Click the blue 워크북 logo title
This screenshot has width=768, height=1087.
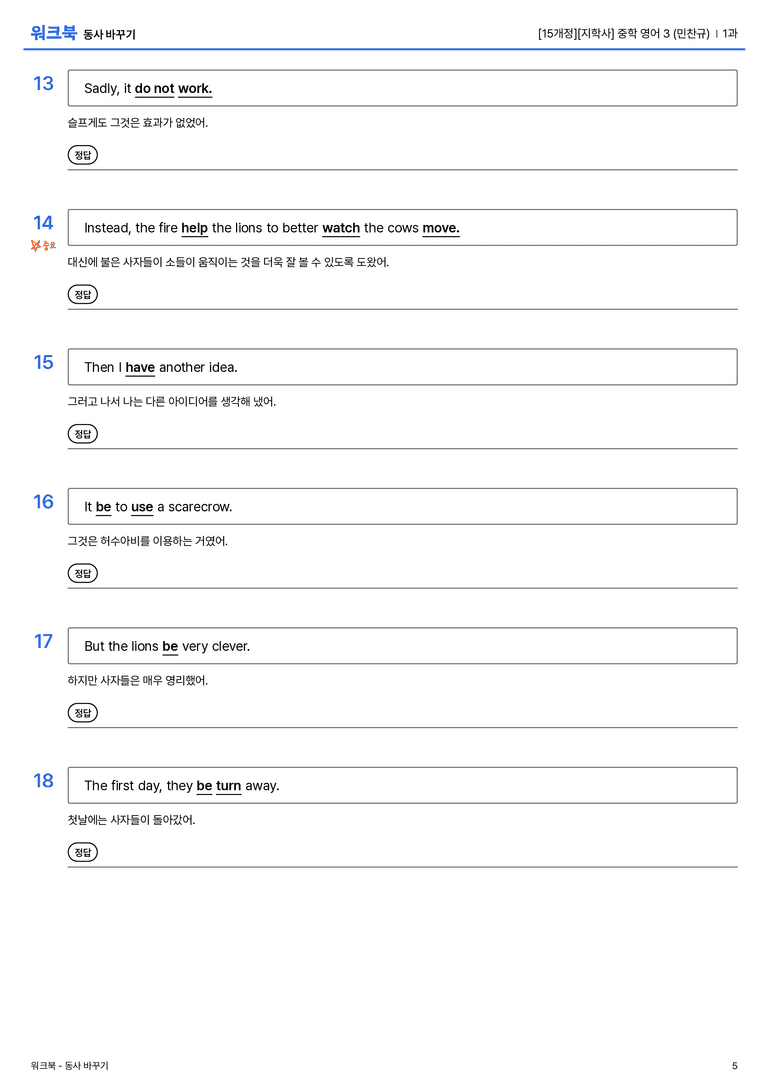53,32
